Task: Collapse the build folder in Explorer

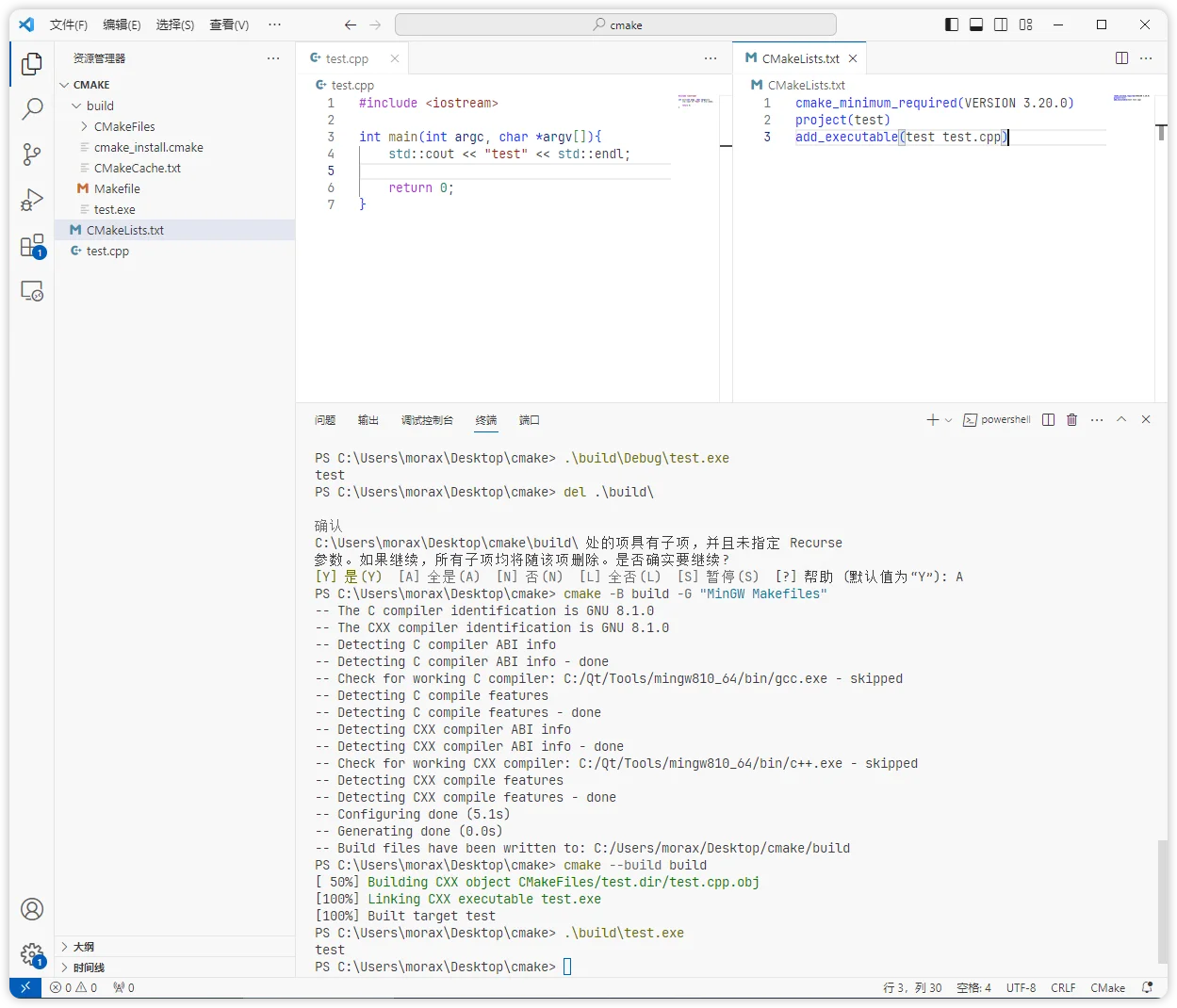Action: [x=76, y=106]
